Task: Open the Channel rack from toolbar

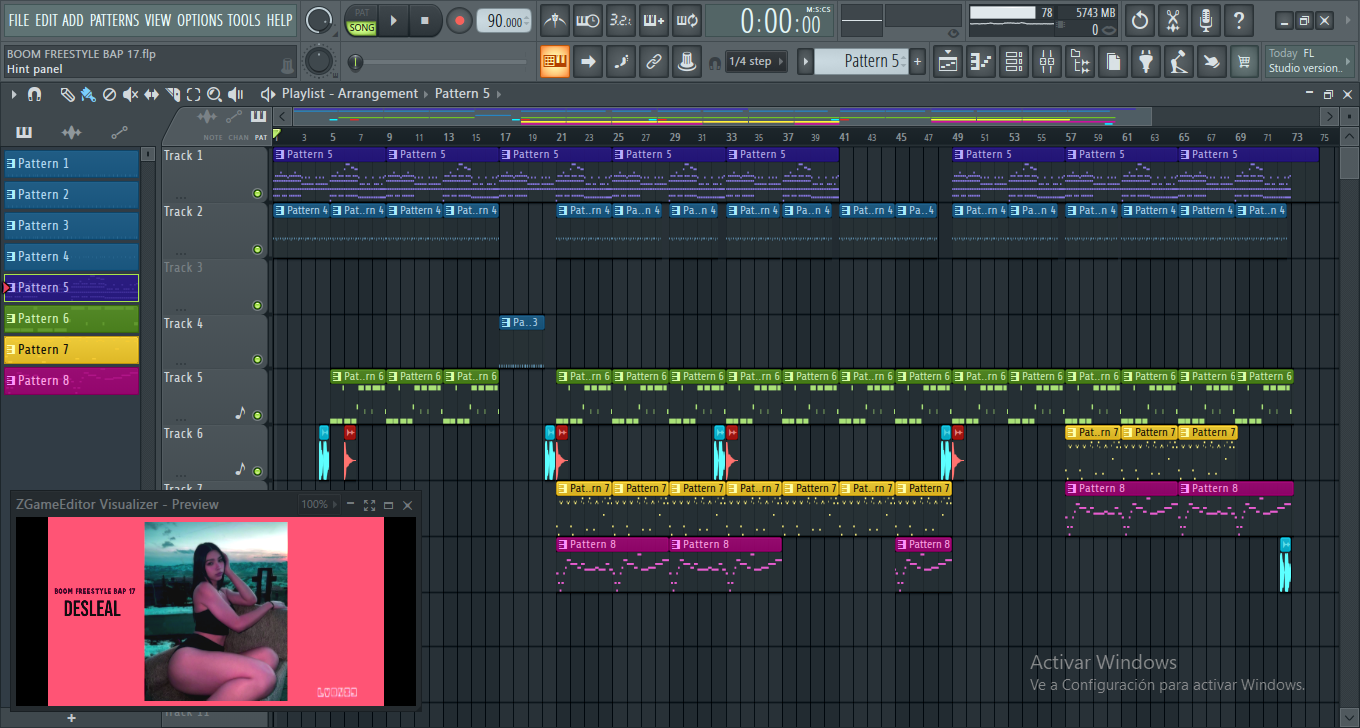Action: tap(1014, 62)
